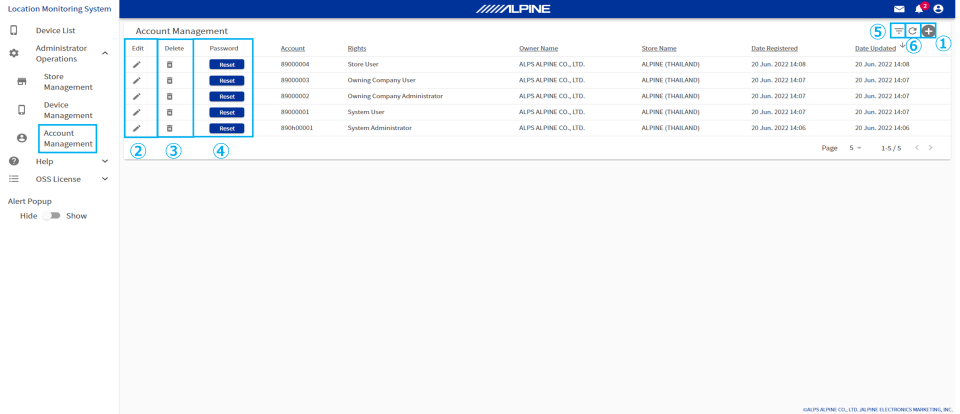Select the Store User rights cell
This screenshot has height=414, width=960.
[x=363, y=64]
